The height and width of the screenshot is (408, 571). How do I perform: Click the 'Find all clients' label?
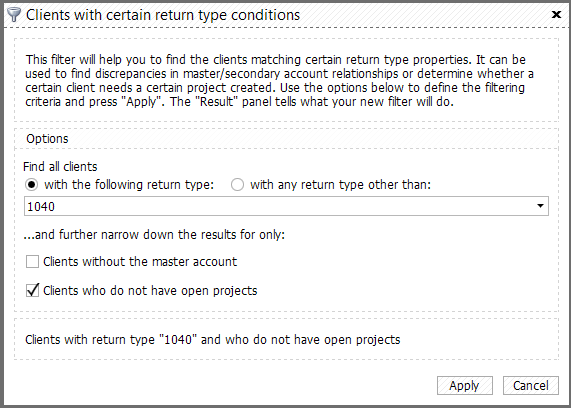60,166
